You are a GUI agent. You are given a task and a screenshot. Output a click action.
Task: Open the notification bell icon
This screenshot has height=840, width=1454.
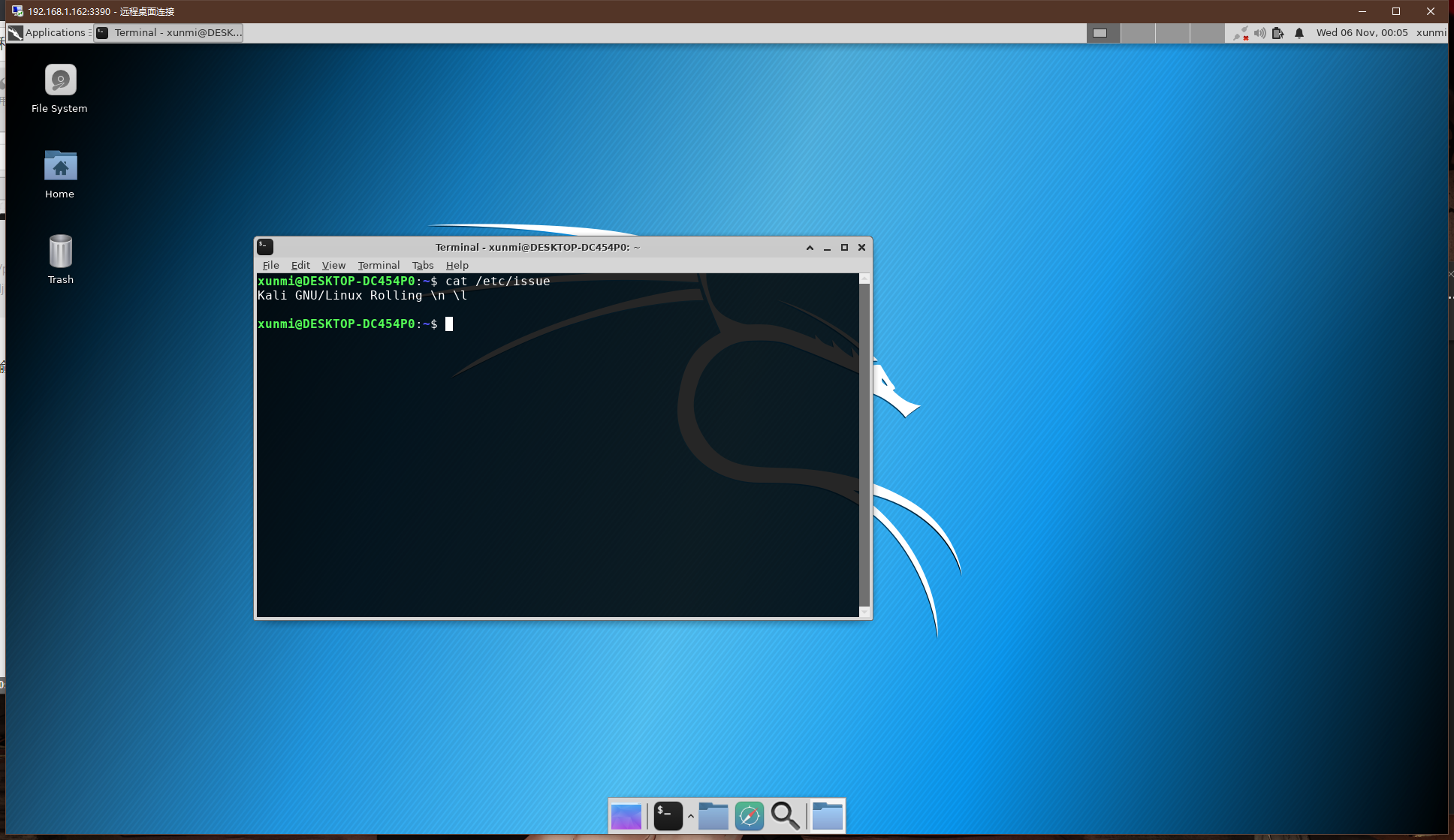[x=1299, y=33]
